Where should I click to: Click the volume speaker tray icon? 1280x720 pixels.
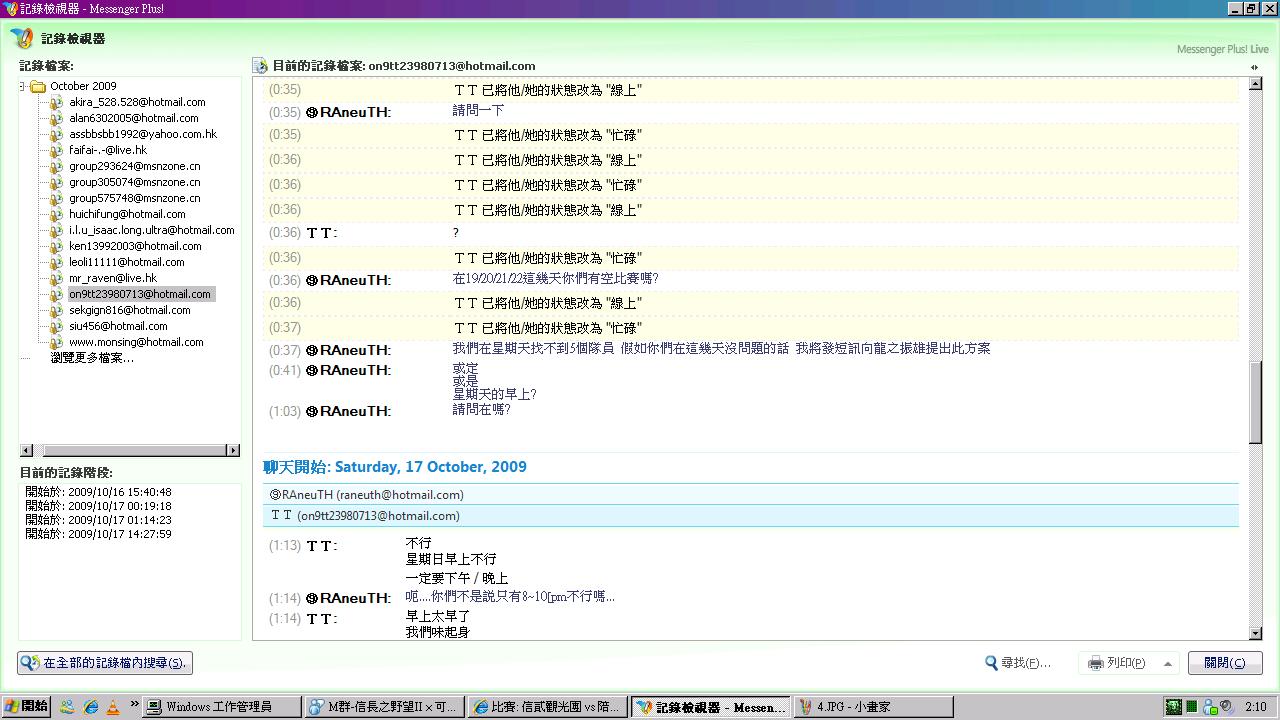click(x=1226, y=707)
